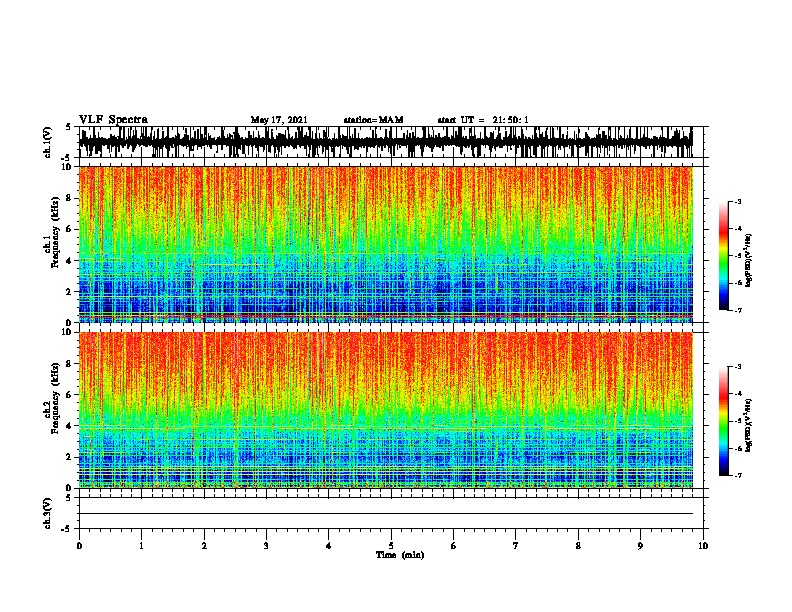Click inside the ch.1 spectrogram panel
Screen dimensions: 792x612
pos(385,244)
